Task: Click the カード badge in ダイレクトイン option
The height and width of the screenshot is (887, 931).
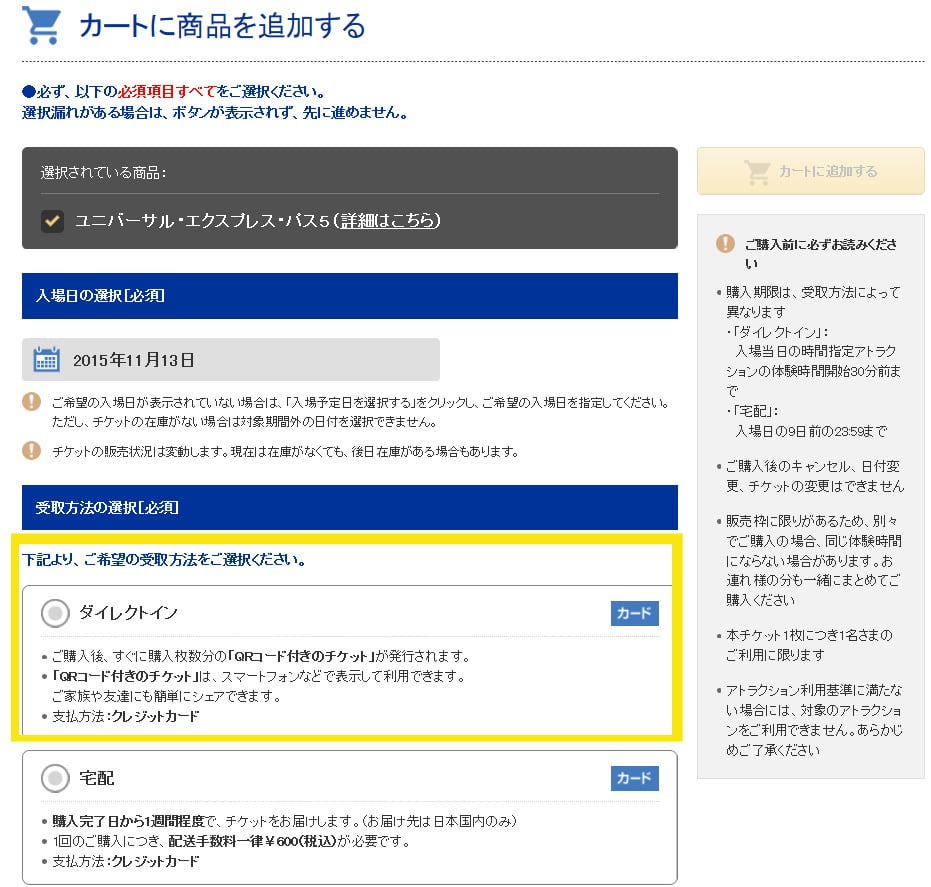Action: 634,613
